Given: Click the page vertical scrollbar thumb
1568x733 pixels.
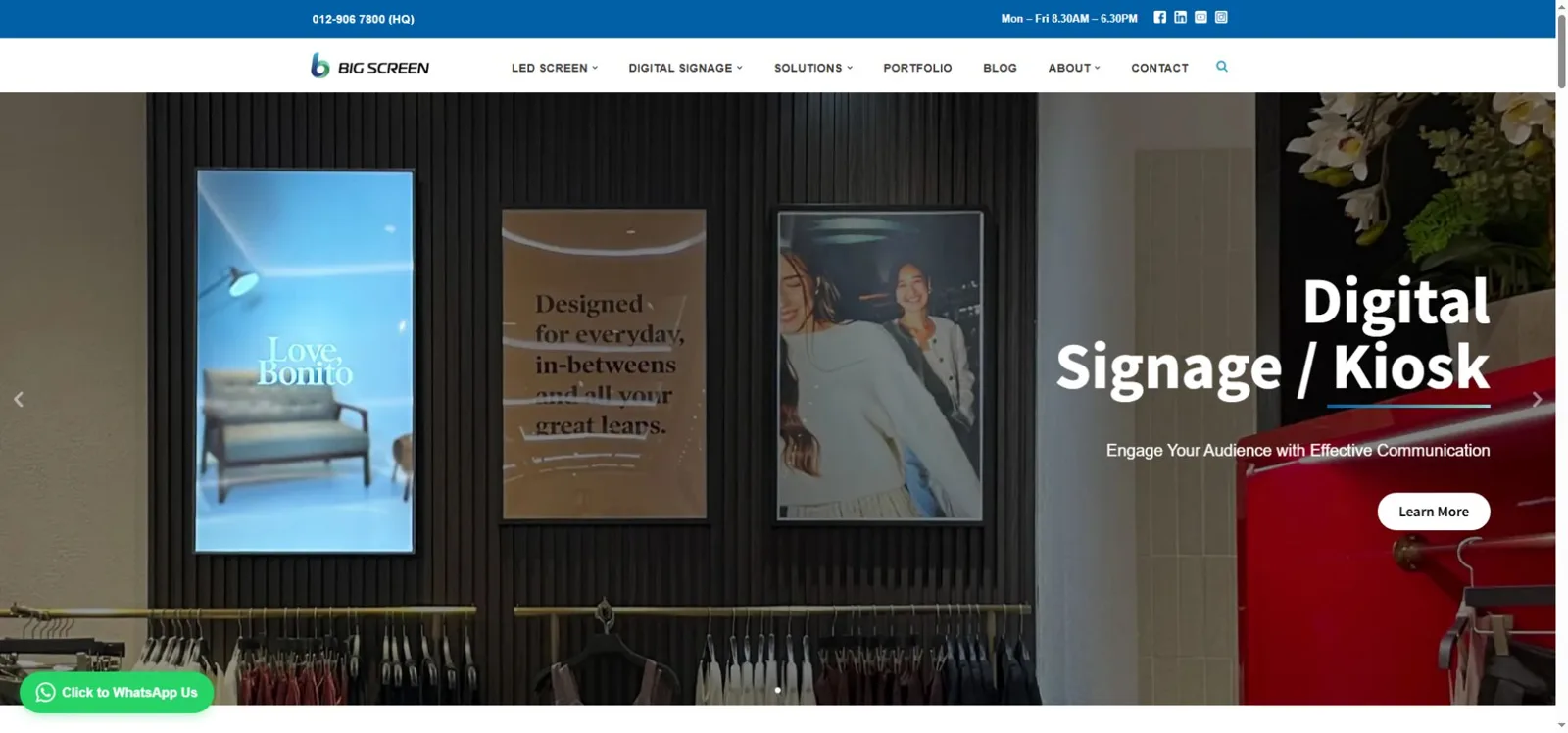Looking at the screenshot, I should click(x=1561, y=51).
